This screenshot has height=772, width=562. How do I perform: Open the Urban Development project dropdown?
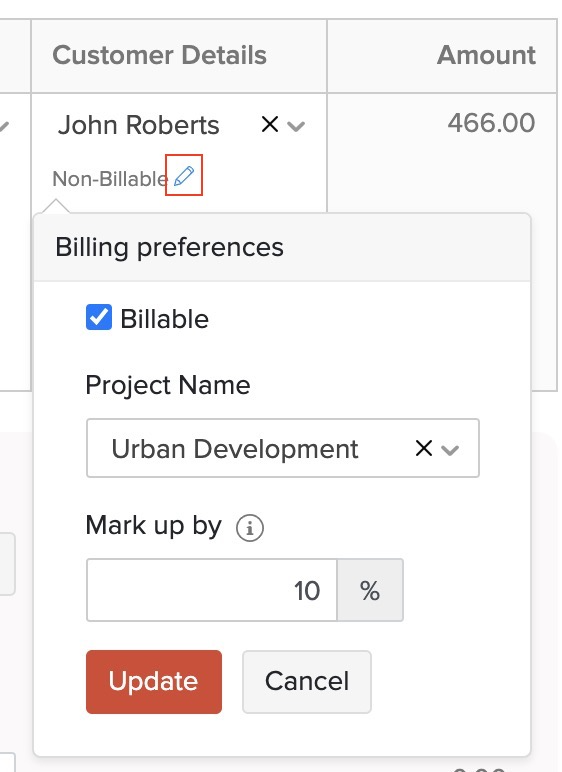(283, 448)
